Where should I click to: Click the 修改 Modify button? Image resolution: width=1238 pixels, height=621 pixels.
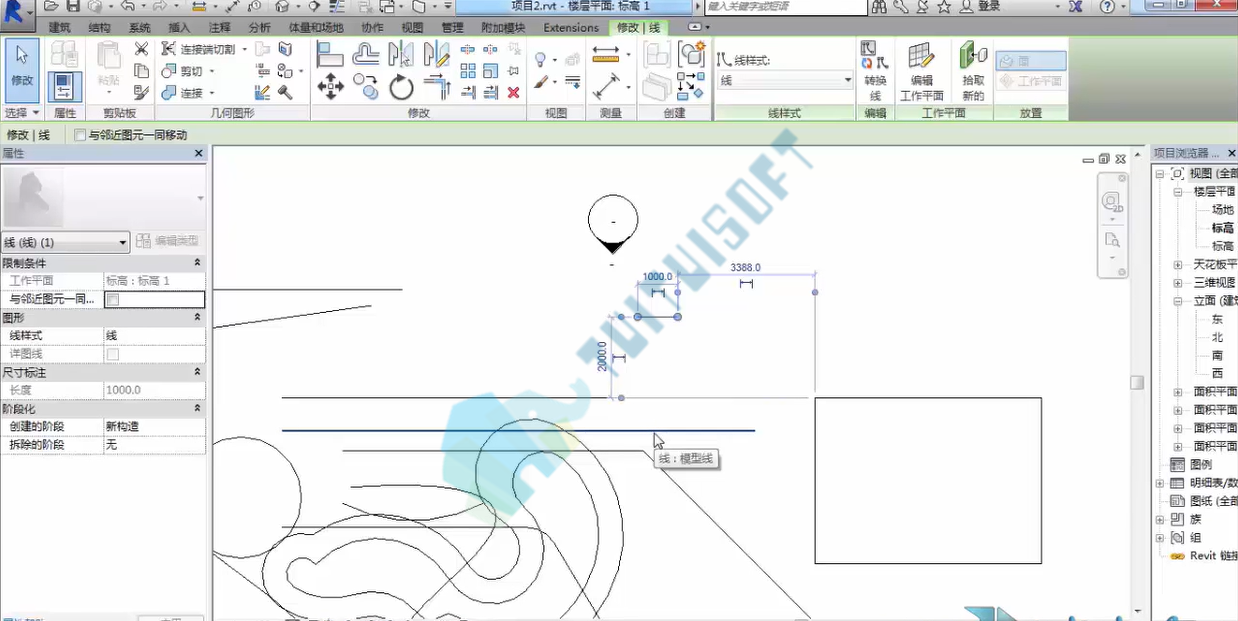click(22, 70)
